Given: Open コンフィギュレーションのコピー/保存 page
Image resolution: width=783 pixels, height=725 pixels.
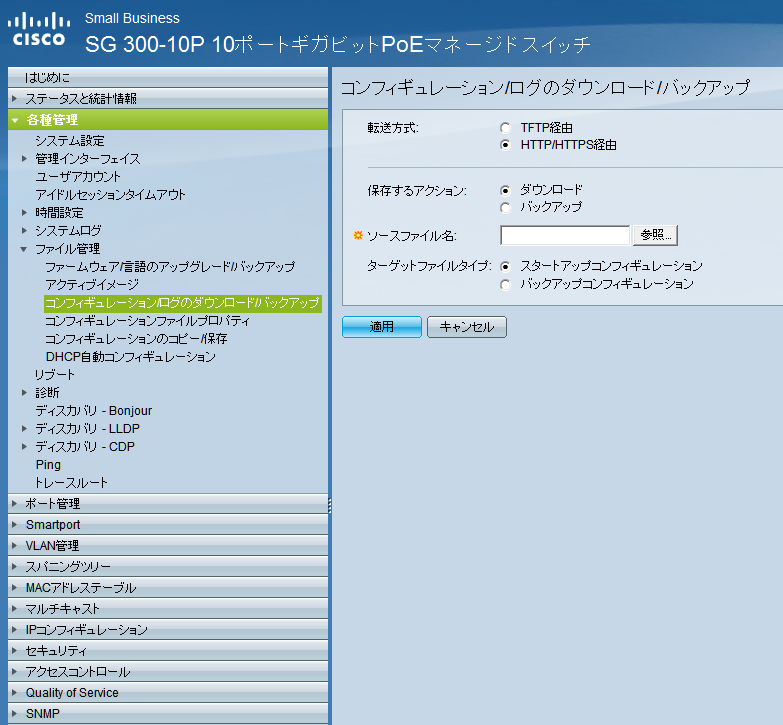Looking at the screenshot, I should [136, 339].
